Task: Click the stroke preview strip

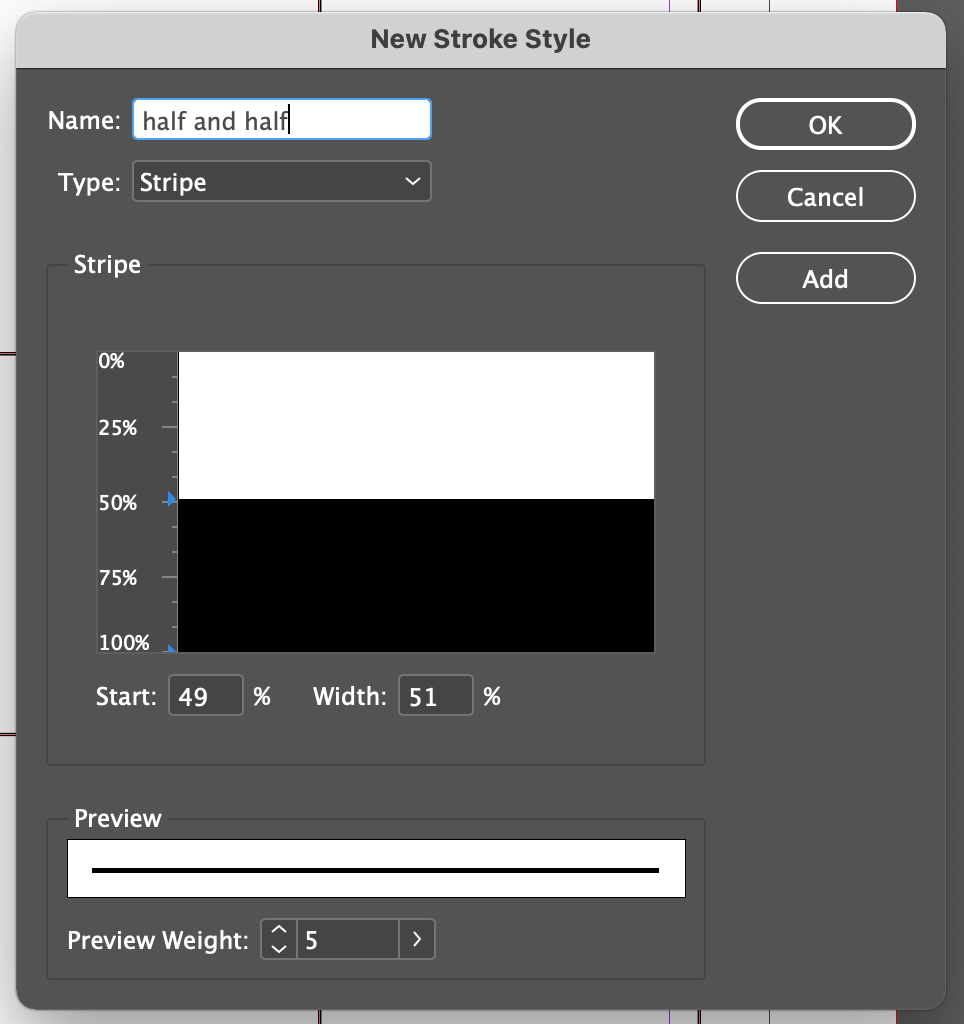Action: point(376,868)
